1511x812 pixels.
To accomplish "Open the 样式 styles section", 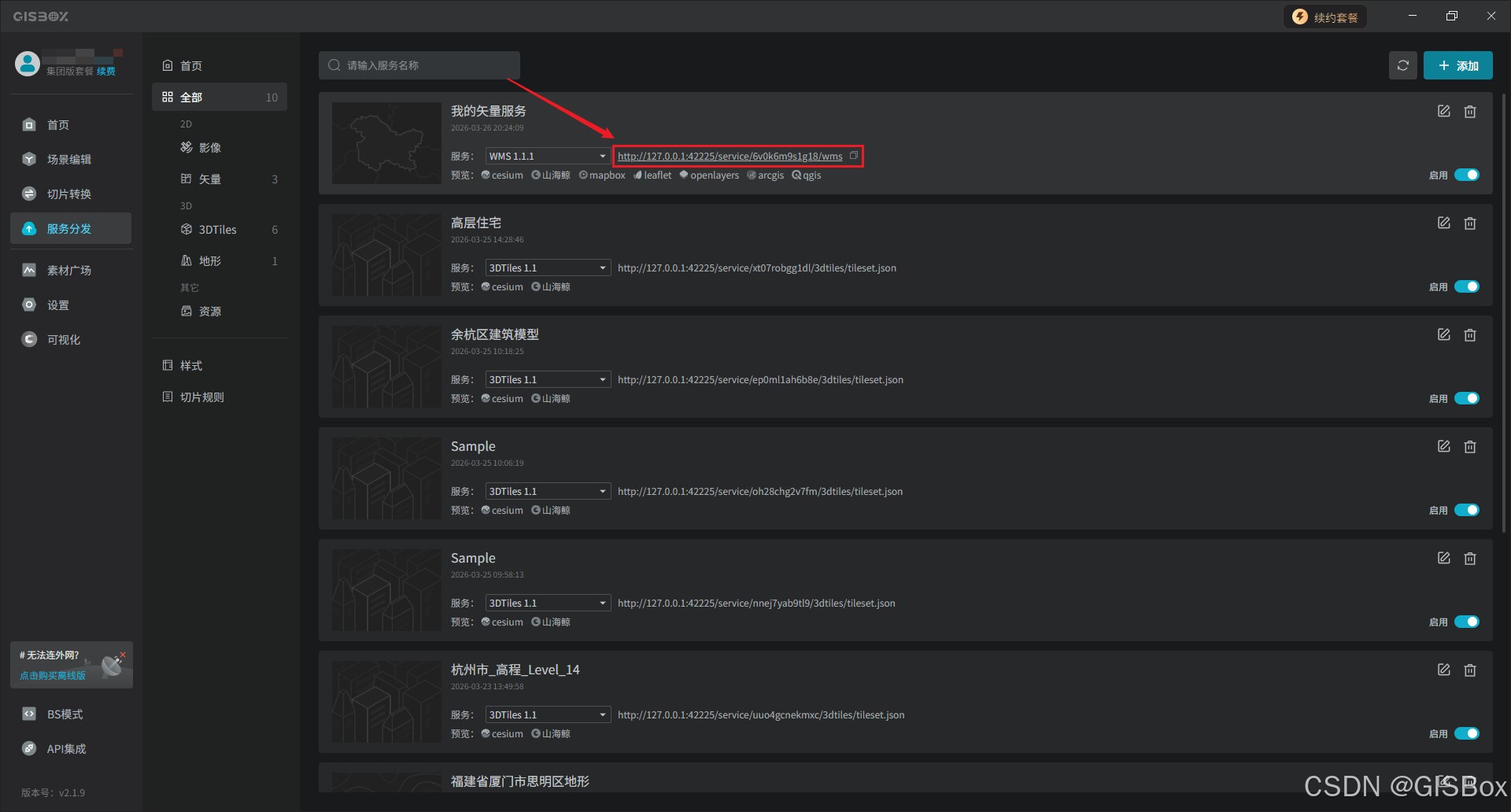I will click(x=220, y=365).
